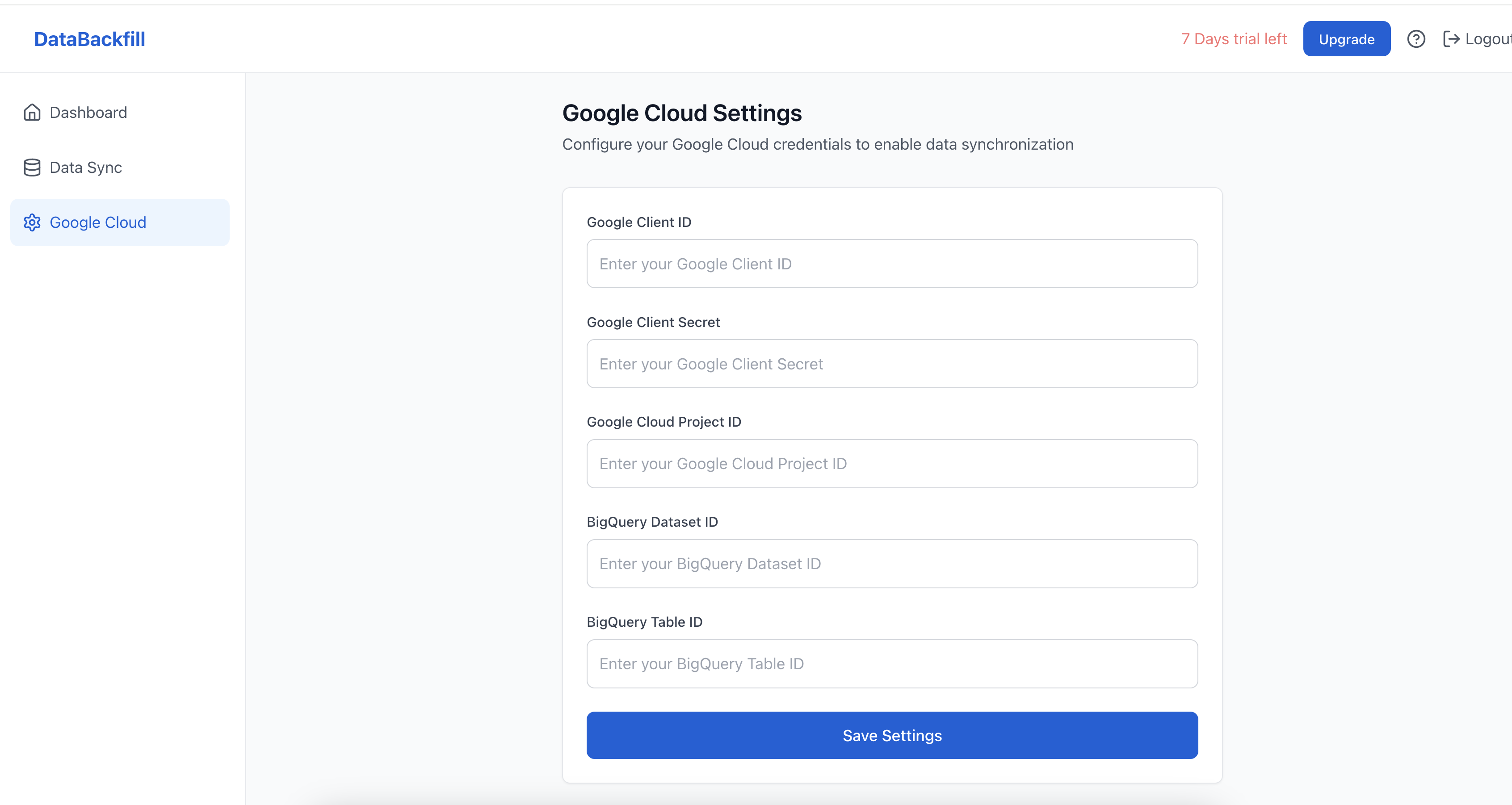Focus the BigQuery Table ID field
The width and height of the screenshot is (1512, 805).
pyautogui.click(x=891, y=663)
